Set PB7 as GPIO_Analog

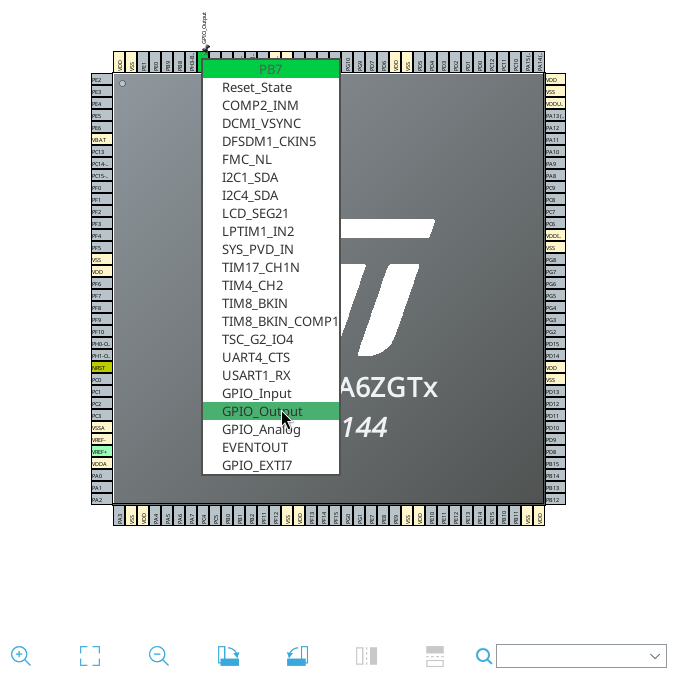point(271,429)
